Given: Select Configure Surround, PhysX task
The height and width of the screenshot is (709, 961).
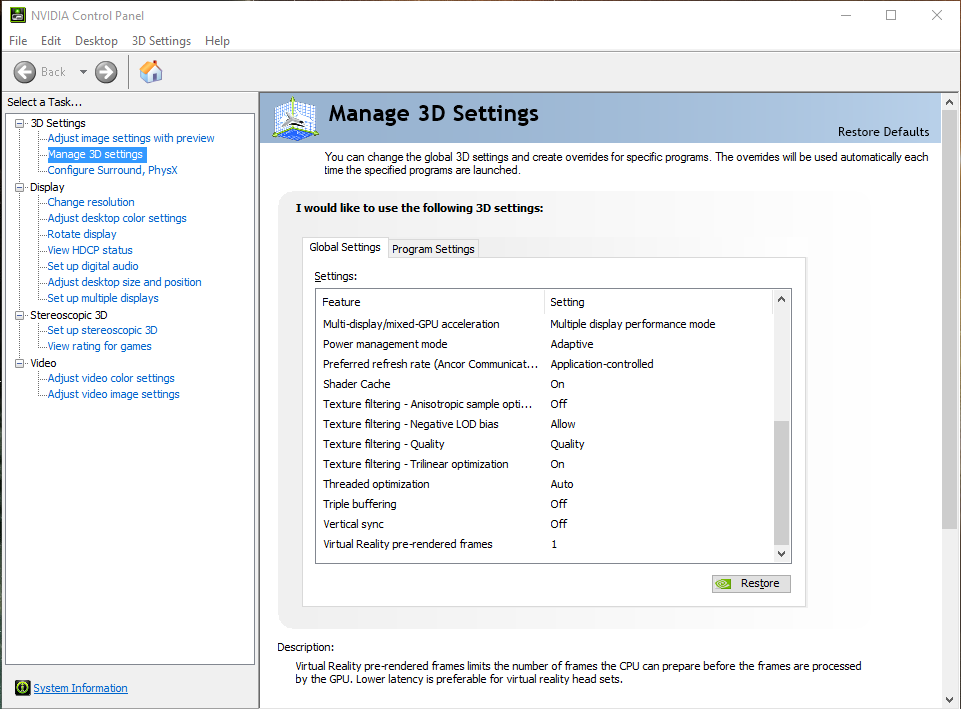Looking at the screenshot, I should (x=112, y=170).
